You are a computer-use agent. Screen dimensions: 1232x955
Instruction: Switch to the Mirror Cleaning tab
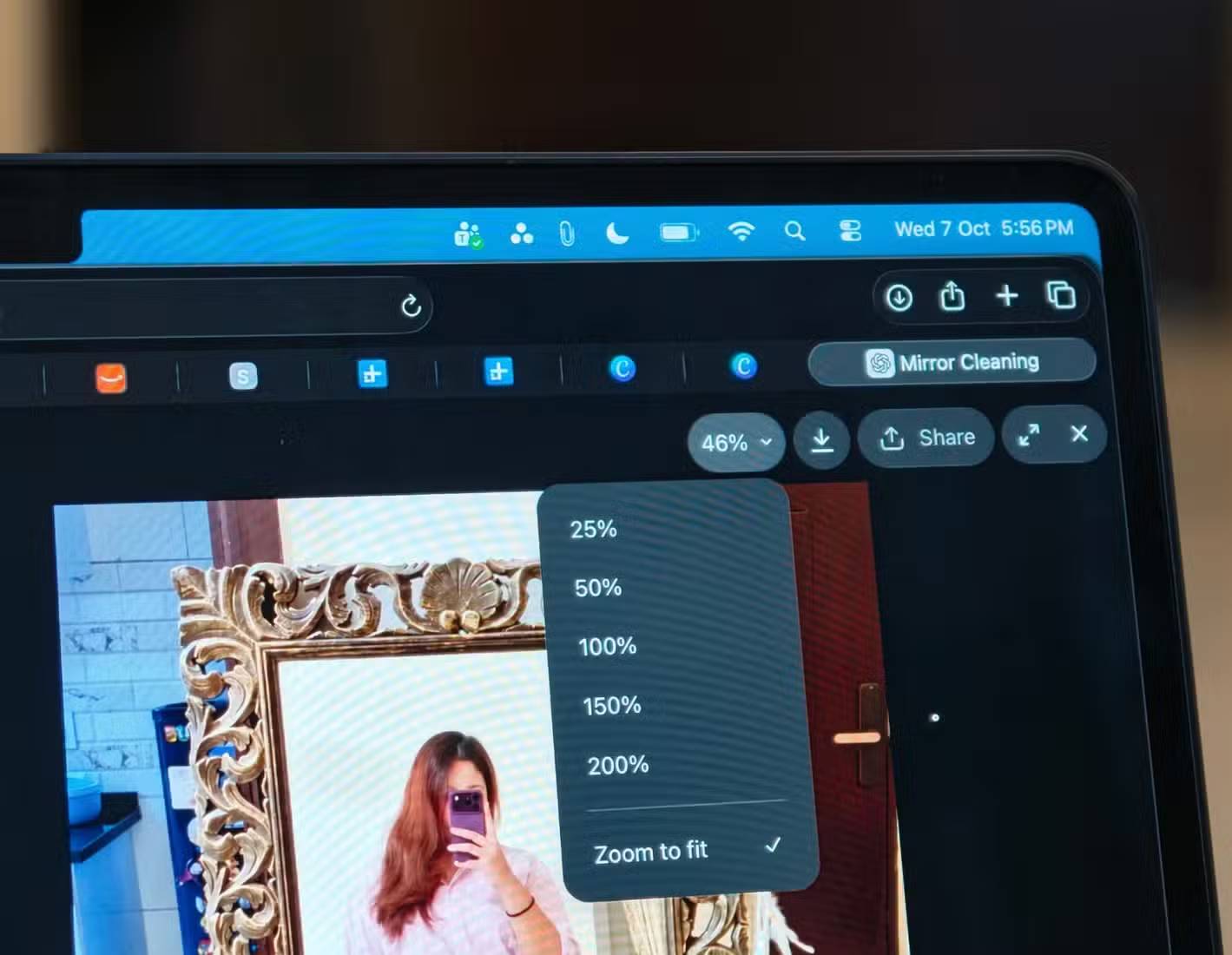952,362
